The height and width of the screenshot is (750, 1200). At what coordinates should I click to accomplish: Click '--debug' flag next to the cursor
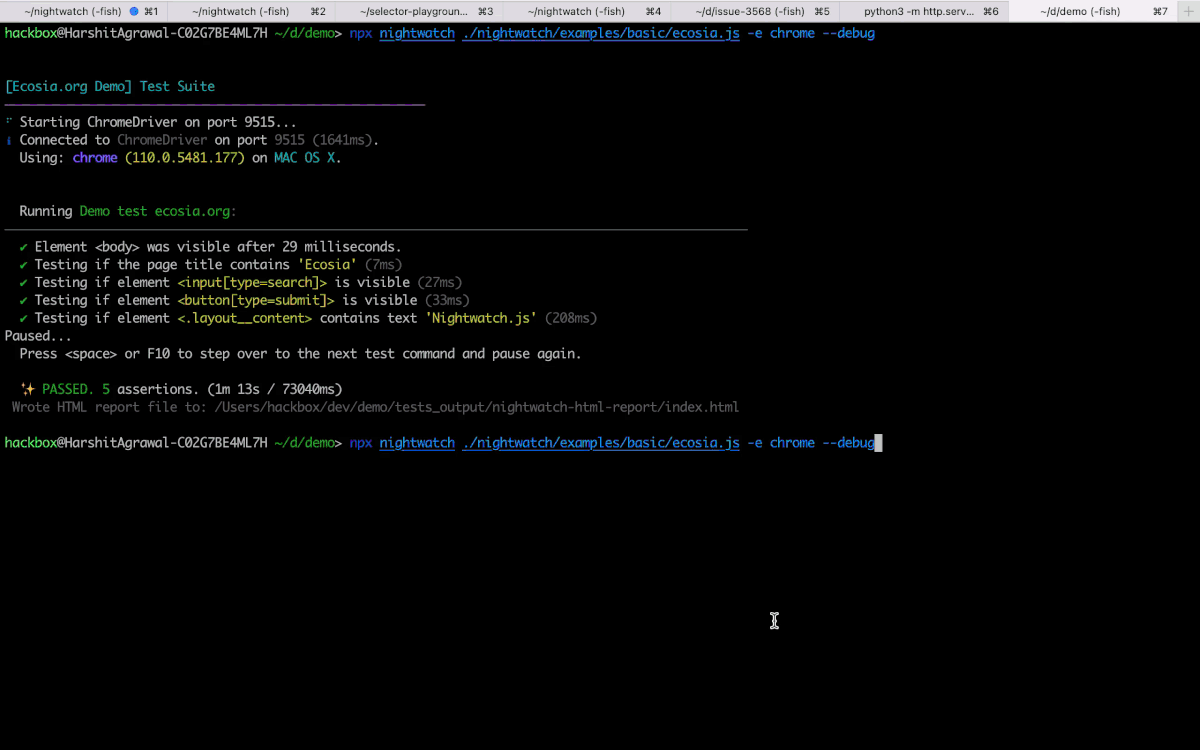[x=848, y=443]
